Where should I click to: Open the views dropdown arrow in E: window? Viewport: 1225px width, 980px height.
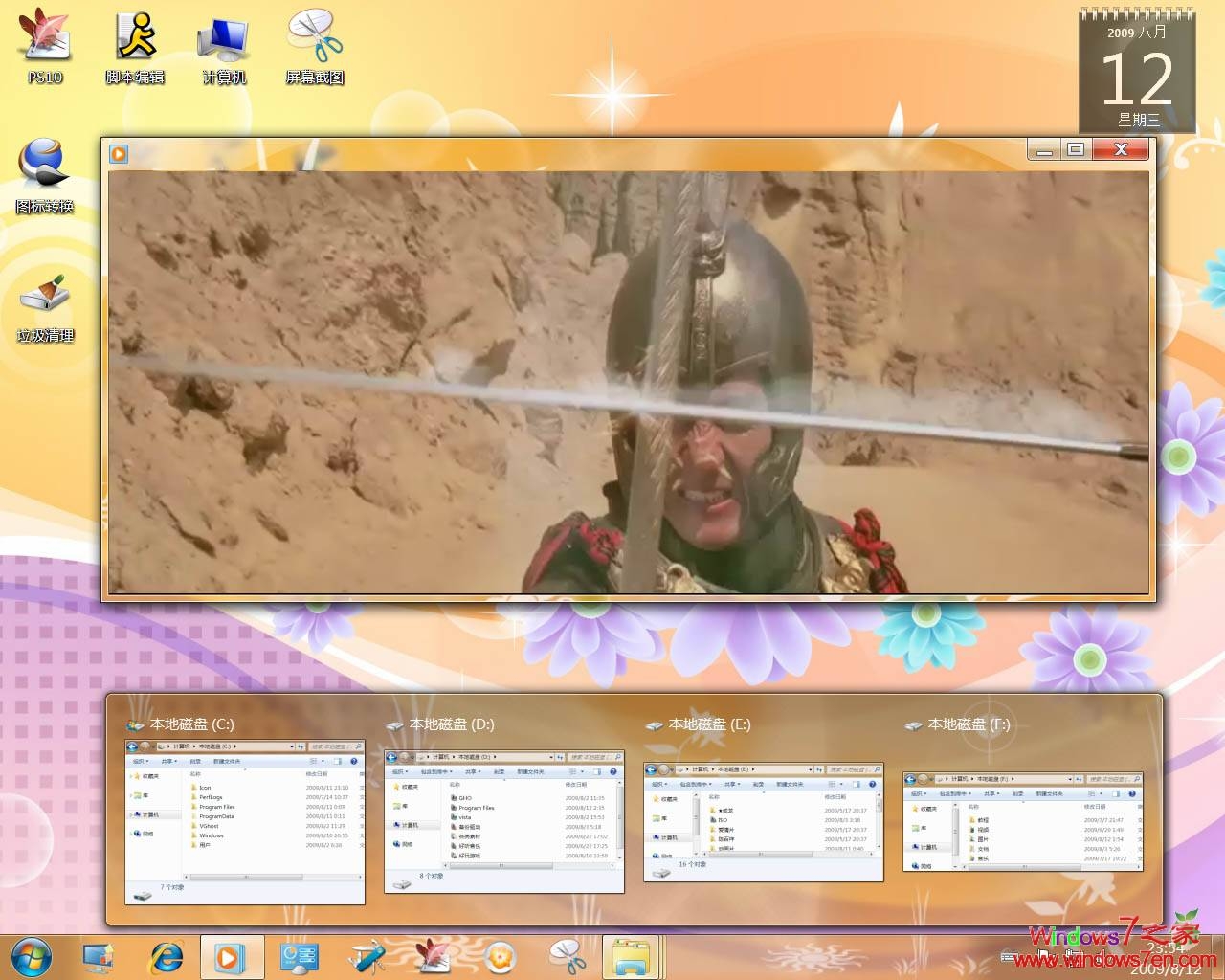(x=841, y=784)
